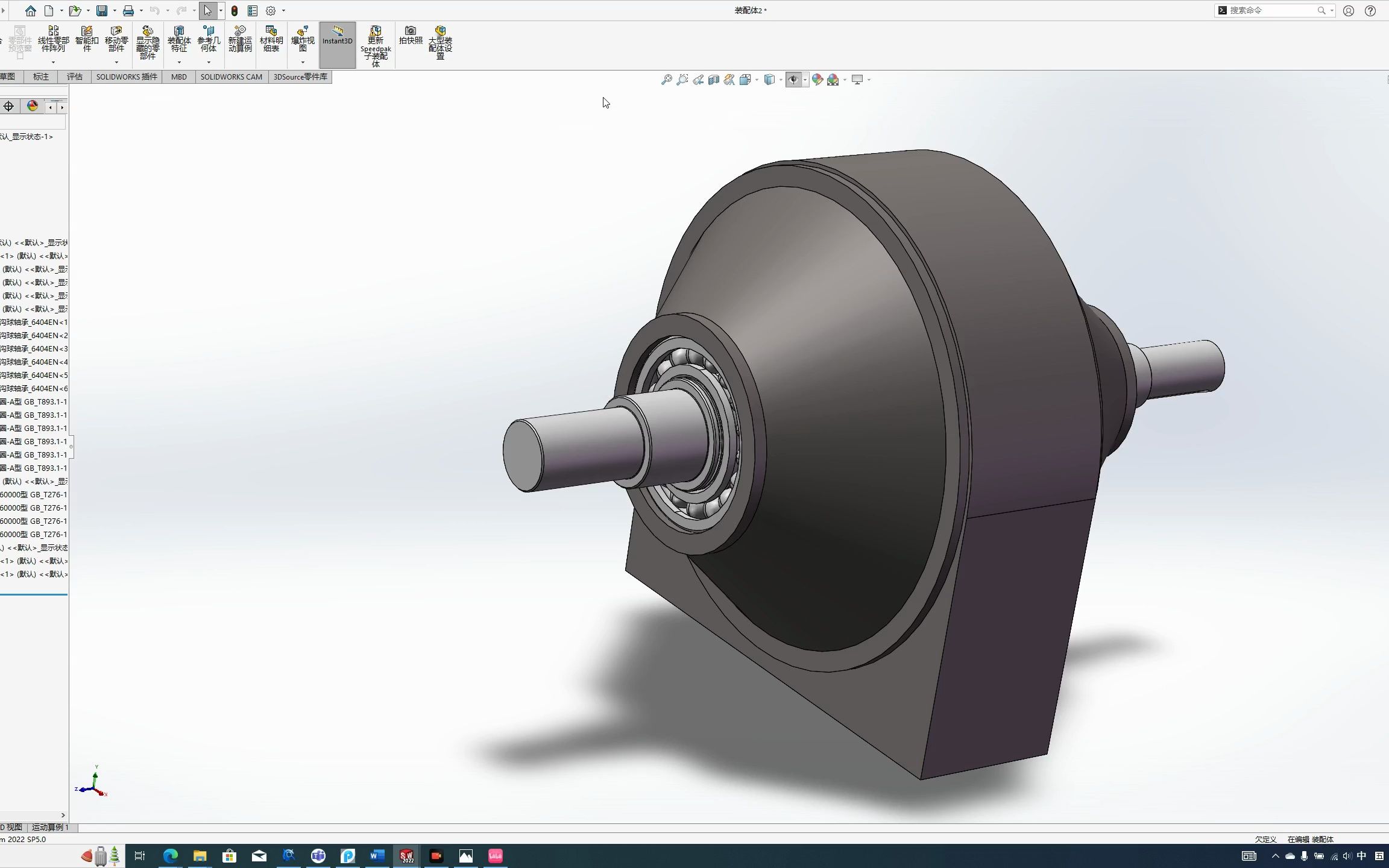Activate Zoom to Fit in heads-up toolbar
Image resolution: width=1389 pixels, height=868 pixels.
click(x=666, y=79)
